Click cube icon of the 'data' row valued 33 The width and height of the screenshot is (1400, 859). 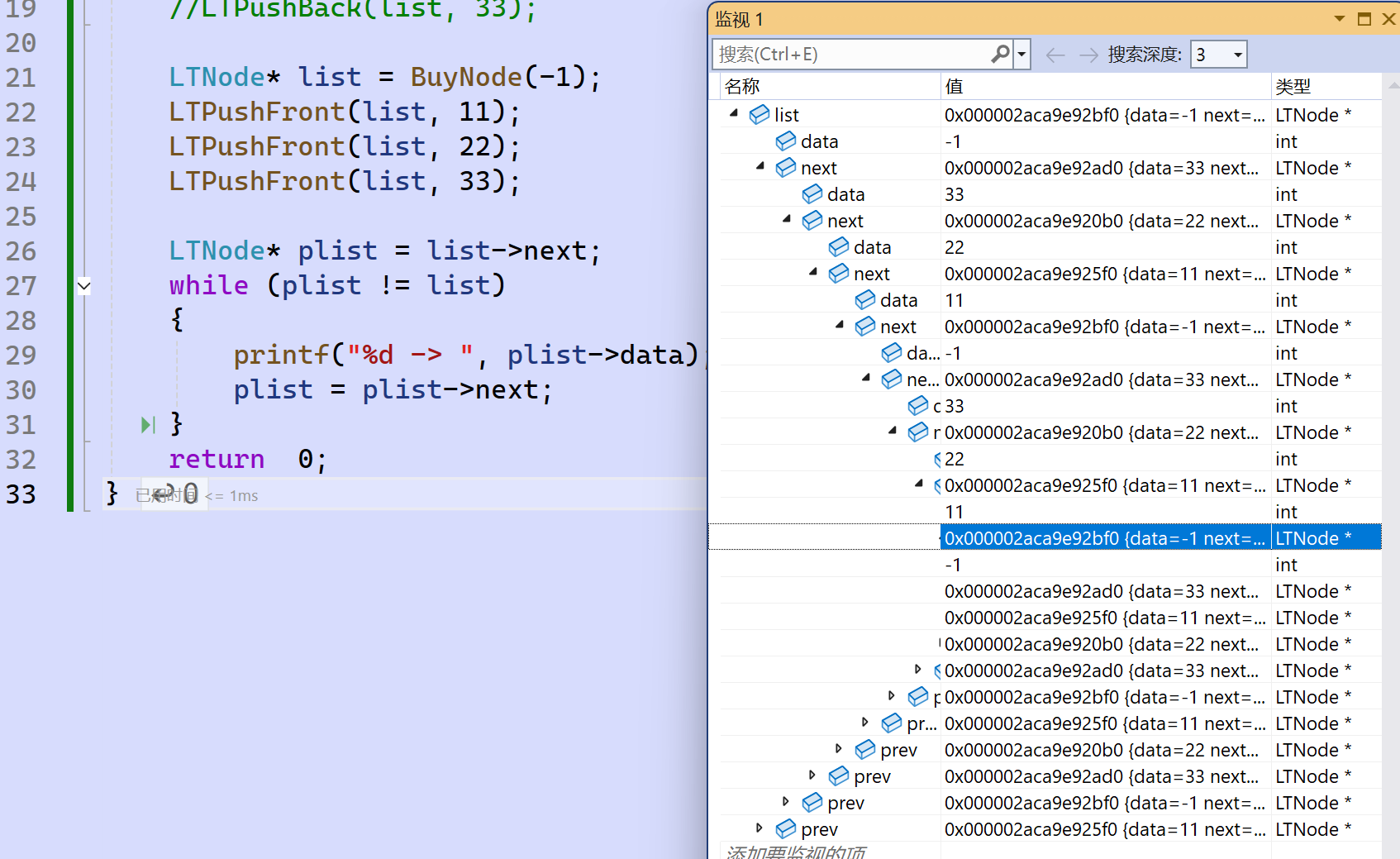(812, 194)
